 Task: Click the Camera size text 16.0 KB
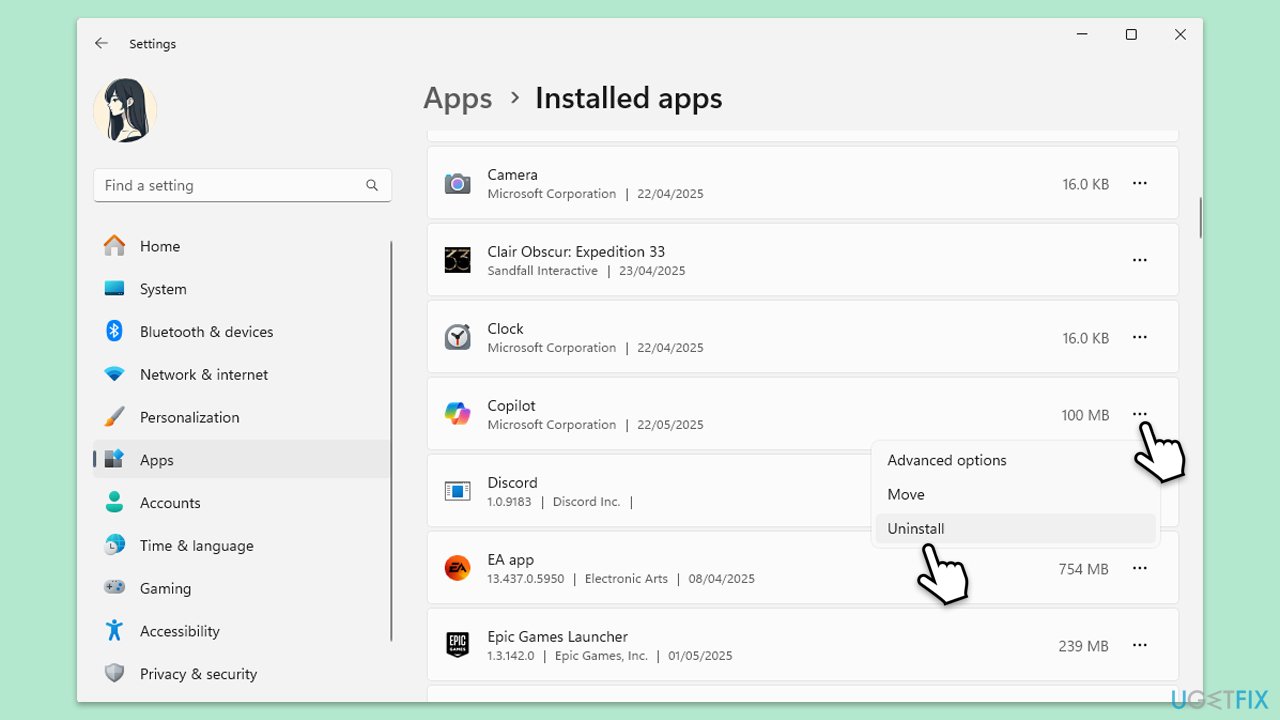click(1086, 184)
